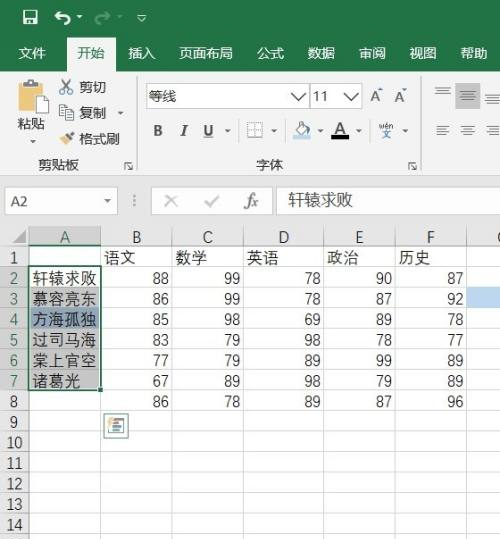This screenshot has width=500, height=539.
Task: Click the Select All corner triangle
Action: coord(18,236)
